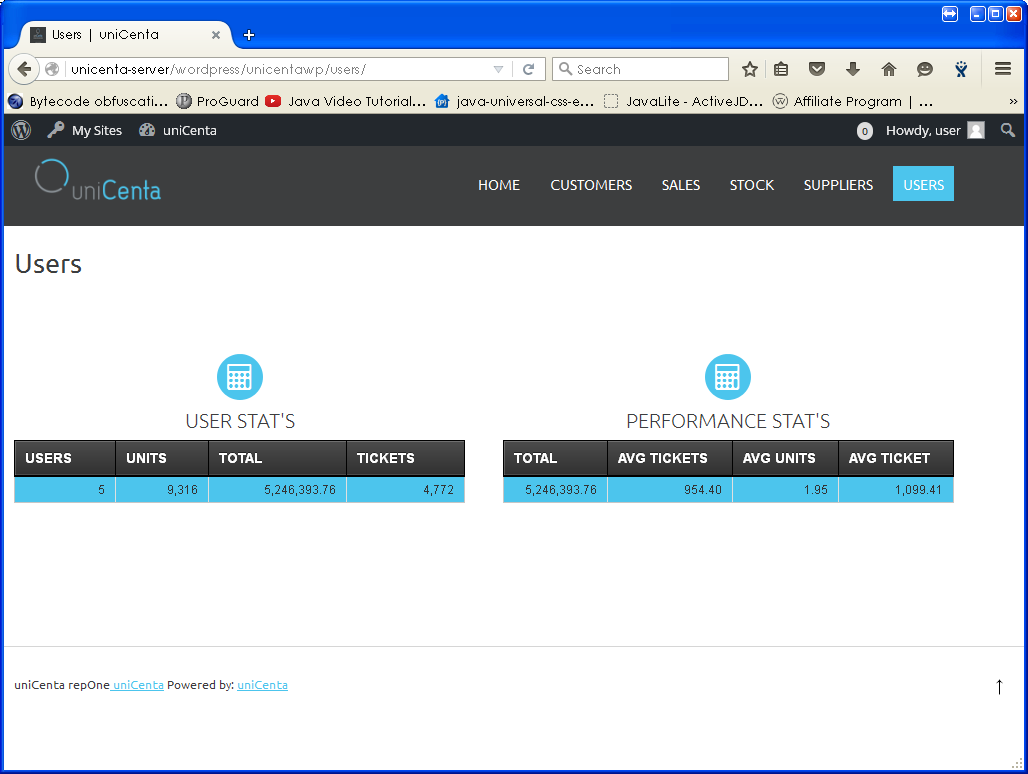
Task: Open the Bytecode obfuscati... bookmark
Action: pos(89,101)
